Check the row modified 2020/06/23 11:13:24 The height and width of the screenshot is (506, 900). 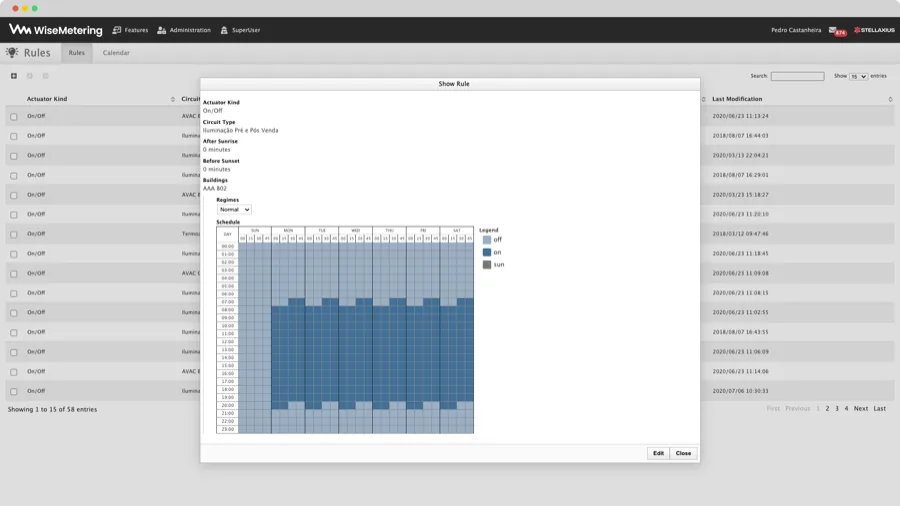[14, 116]
